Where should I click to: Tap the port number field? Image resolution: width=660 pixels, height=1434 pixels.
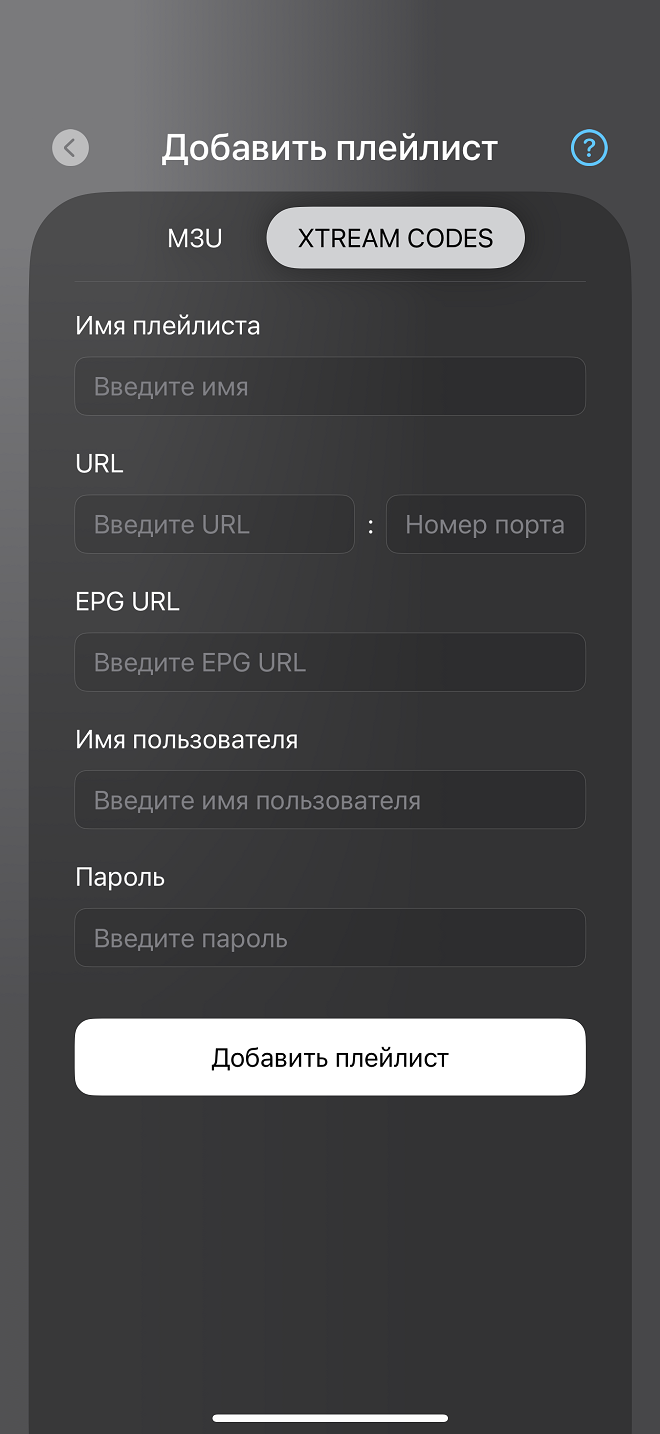point(485,524)
